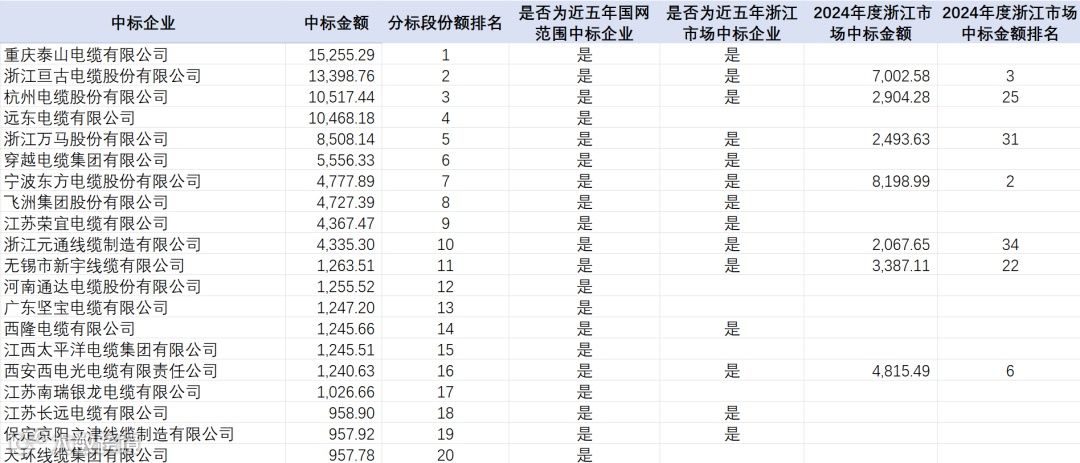
Task: Click the cell 浙江元通线缆制造有限公司
Action: pos(102,245)
